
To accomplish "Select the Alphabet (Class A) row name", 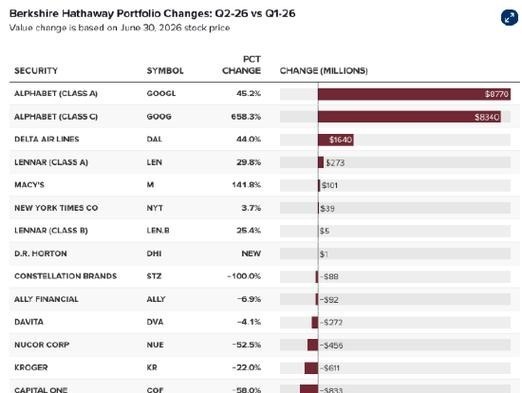I will (x=56, y=93).
